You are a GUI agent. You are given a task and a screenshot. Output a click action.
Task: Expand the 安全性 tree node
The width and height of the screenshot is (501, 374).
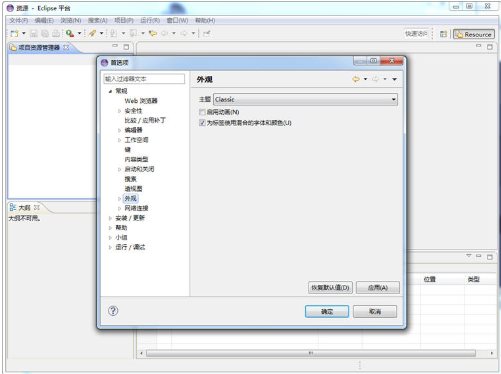tap(119, 111)
